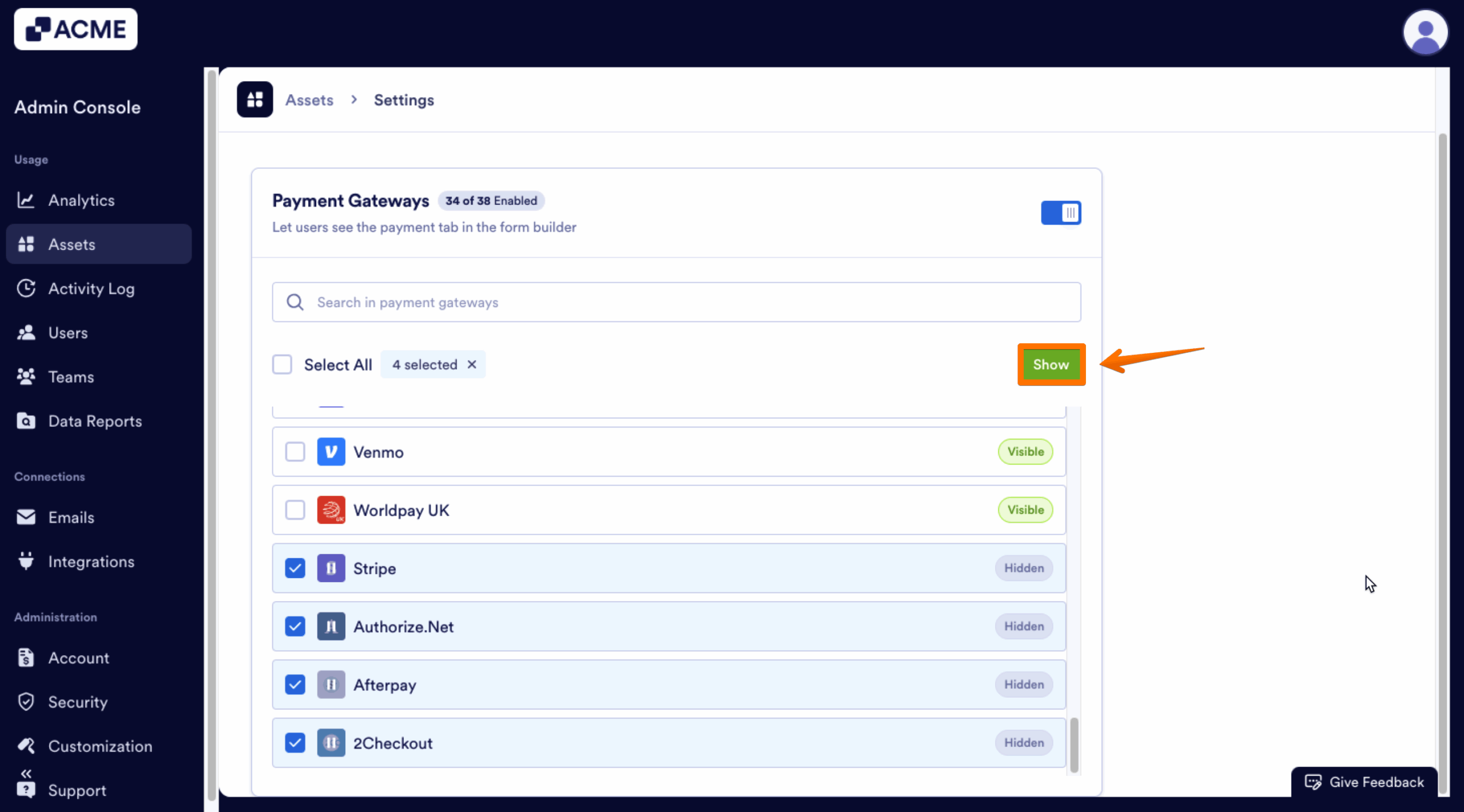Click the green Show button
This screenshot has width=1464, height=812.
[1051, 364]
